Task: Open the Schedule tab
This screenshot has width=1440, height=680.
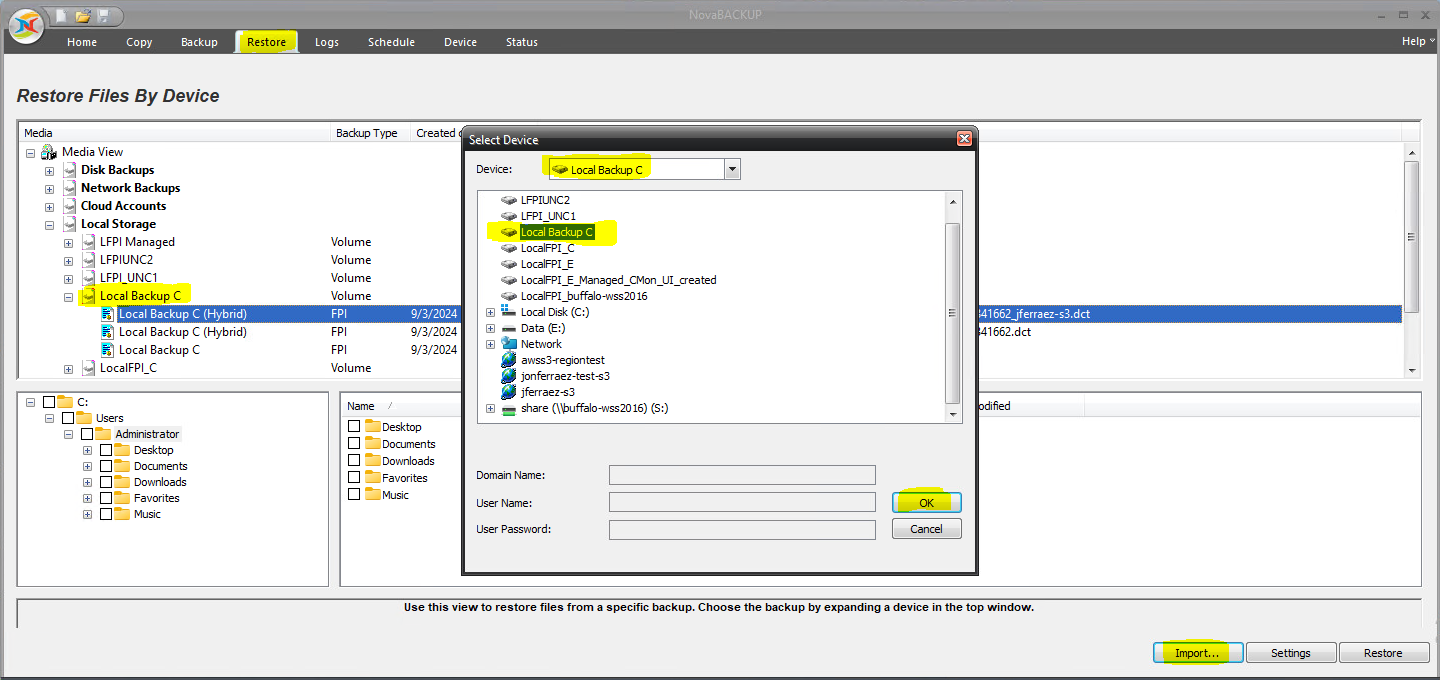Action: point(391,42)
